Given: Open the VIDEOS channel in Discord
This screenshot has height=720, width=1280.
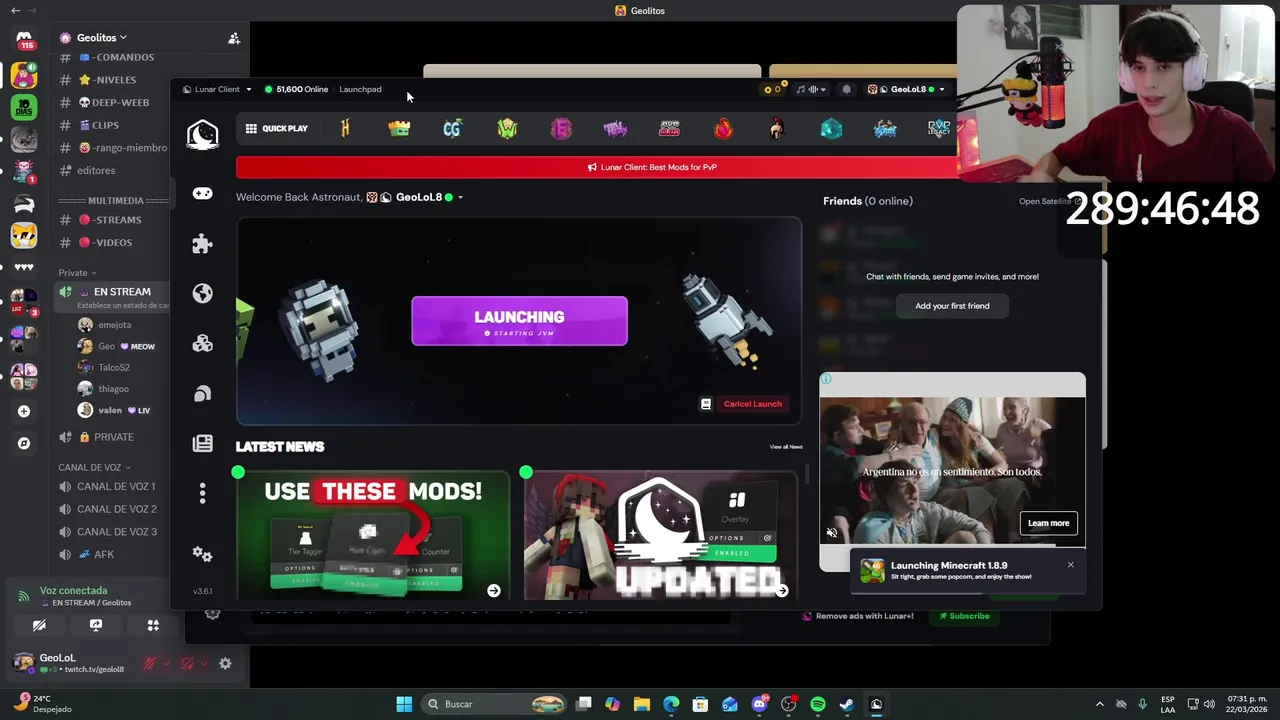Looking at the screenshot, I should (x=110, y=242).
